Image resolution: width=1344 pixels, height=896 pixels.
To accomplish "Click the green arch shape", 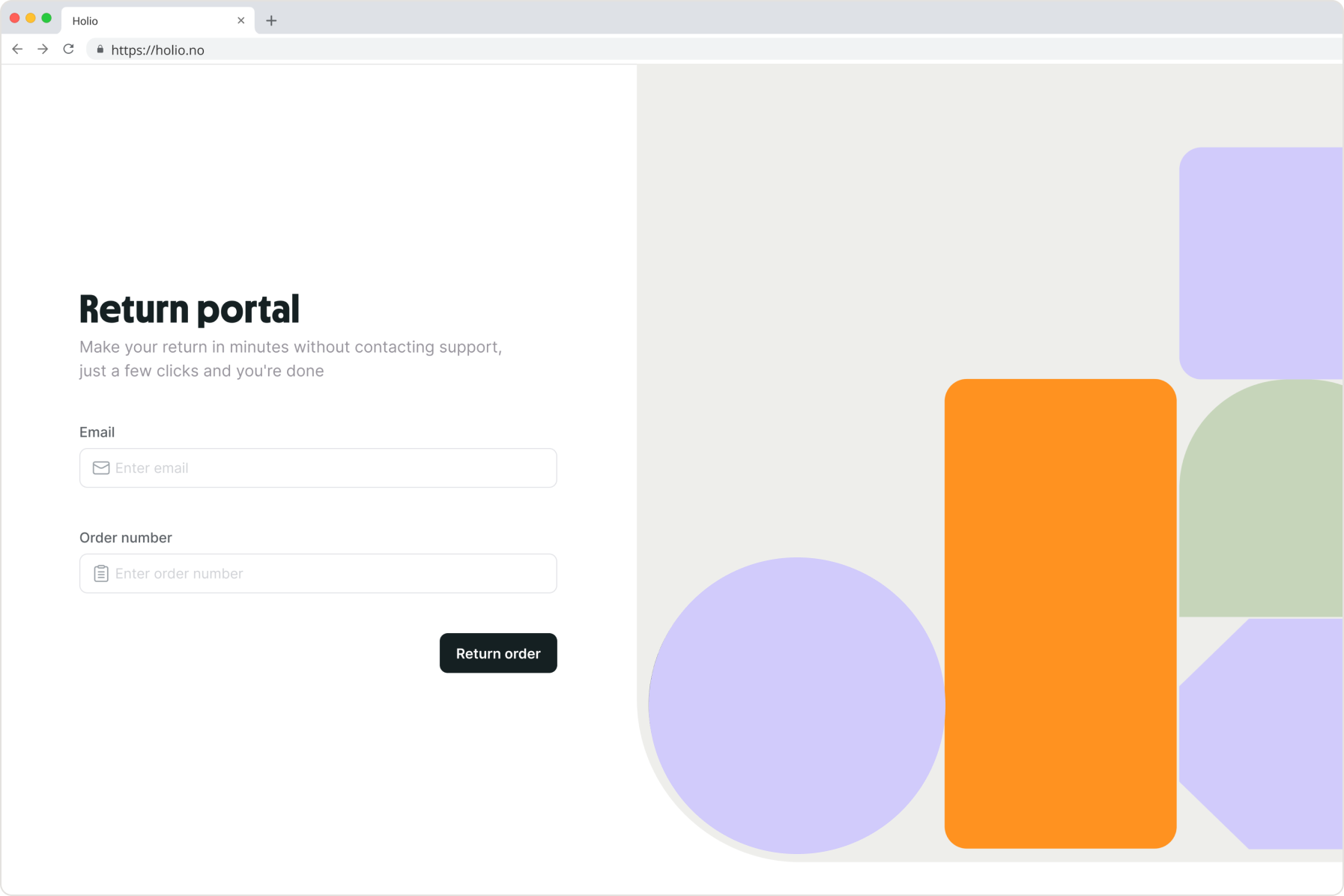I will click(x=1261, y=509).
